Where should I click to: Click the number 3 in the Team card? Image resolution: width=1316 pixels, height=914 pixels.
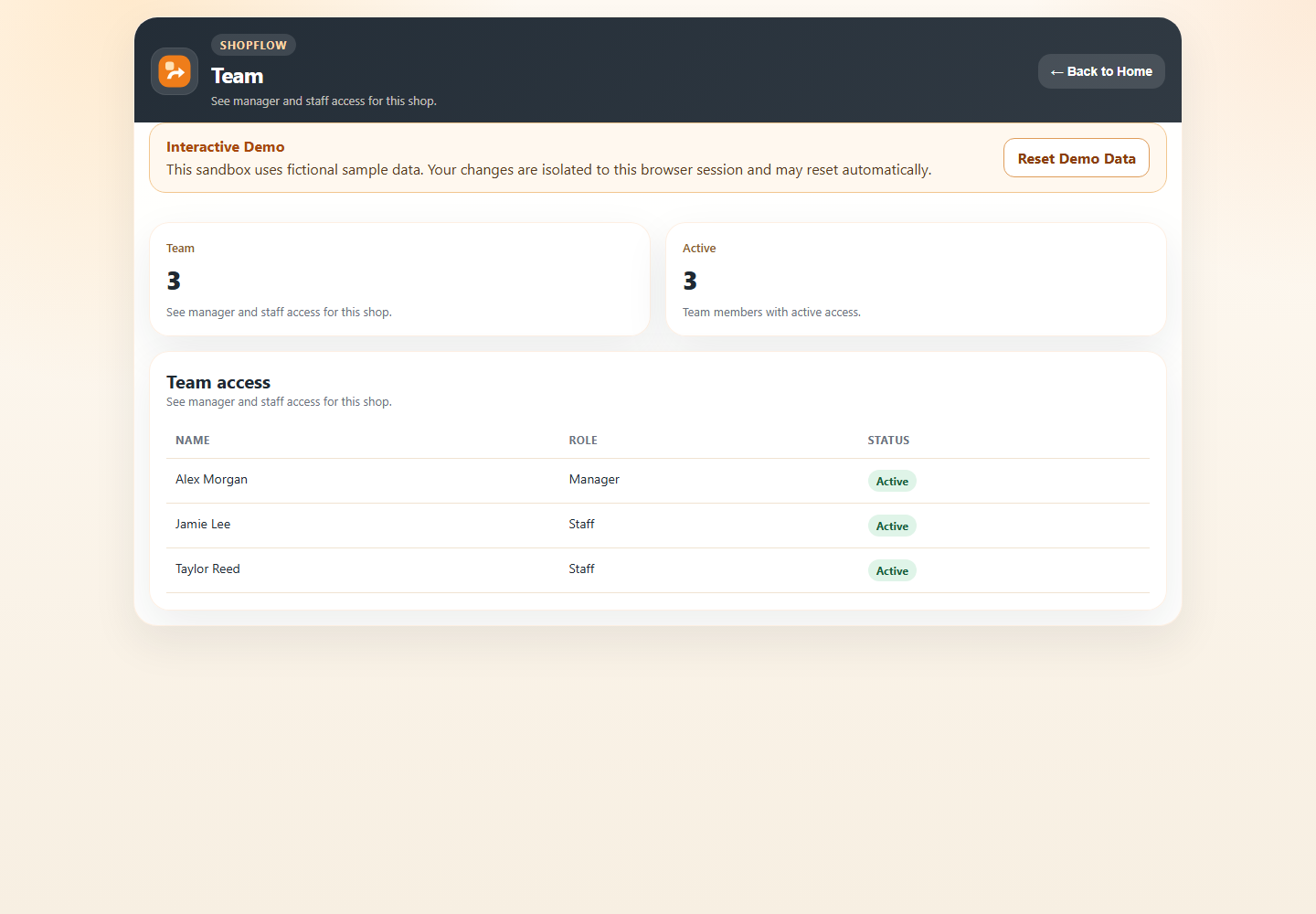174,281
